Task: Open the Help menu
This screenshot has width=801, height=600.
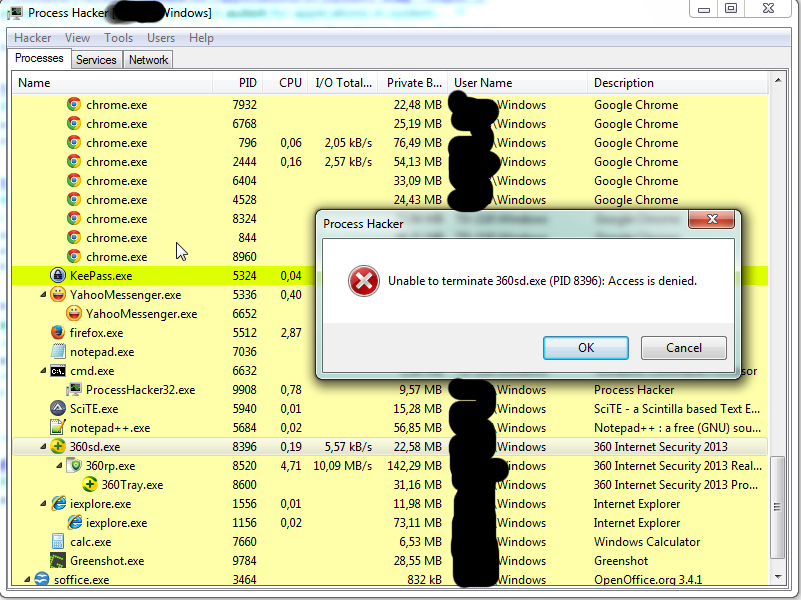Action: 201,38
